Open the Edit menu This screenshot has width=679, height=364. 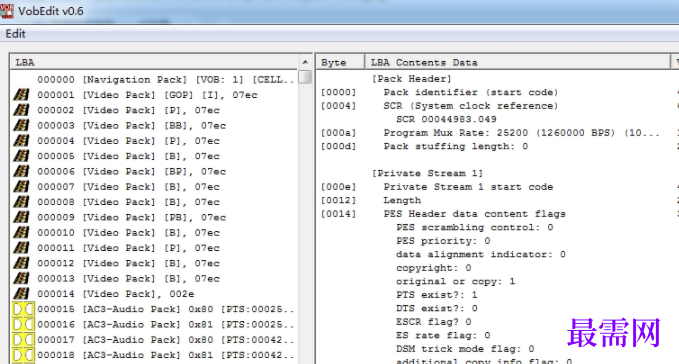(x=15, y=34)
